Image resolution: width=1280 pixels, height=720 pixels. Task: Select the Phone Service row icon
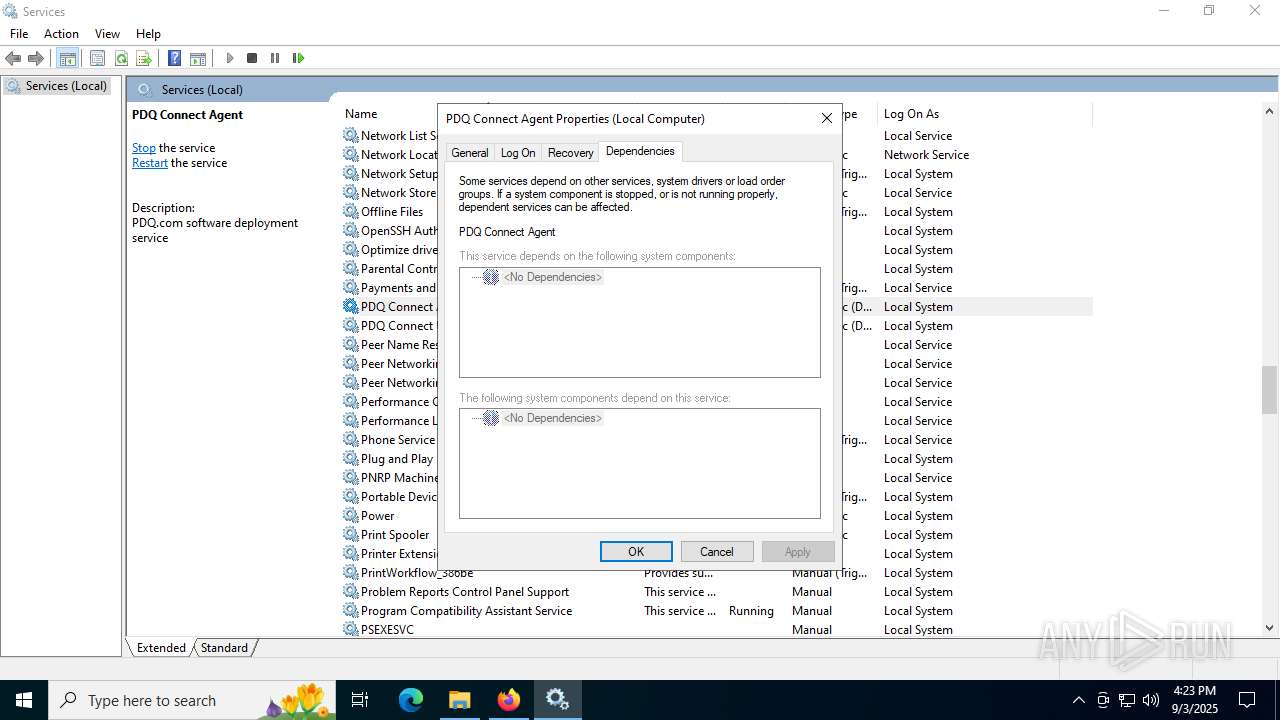351,439
